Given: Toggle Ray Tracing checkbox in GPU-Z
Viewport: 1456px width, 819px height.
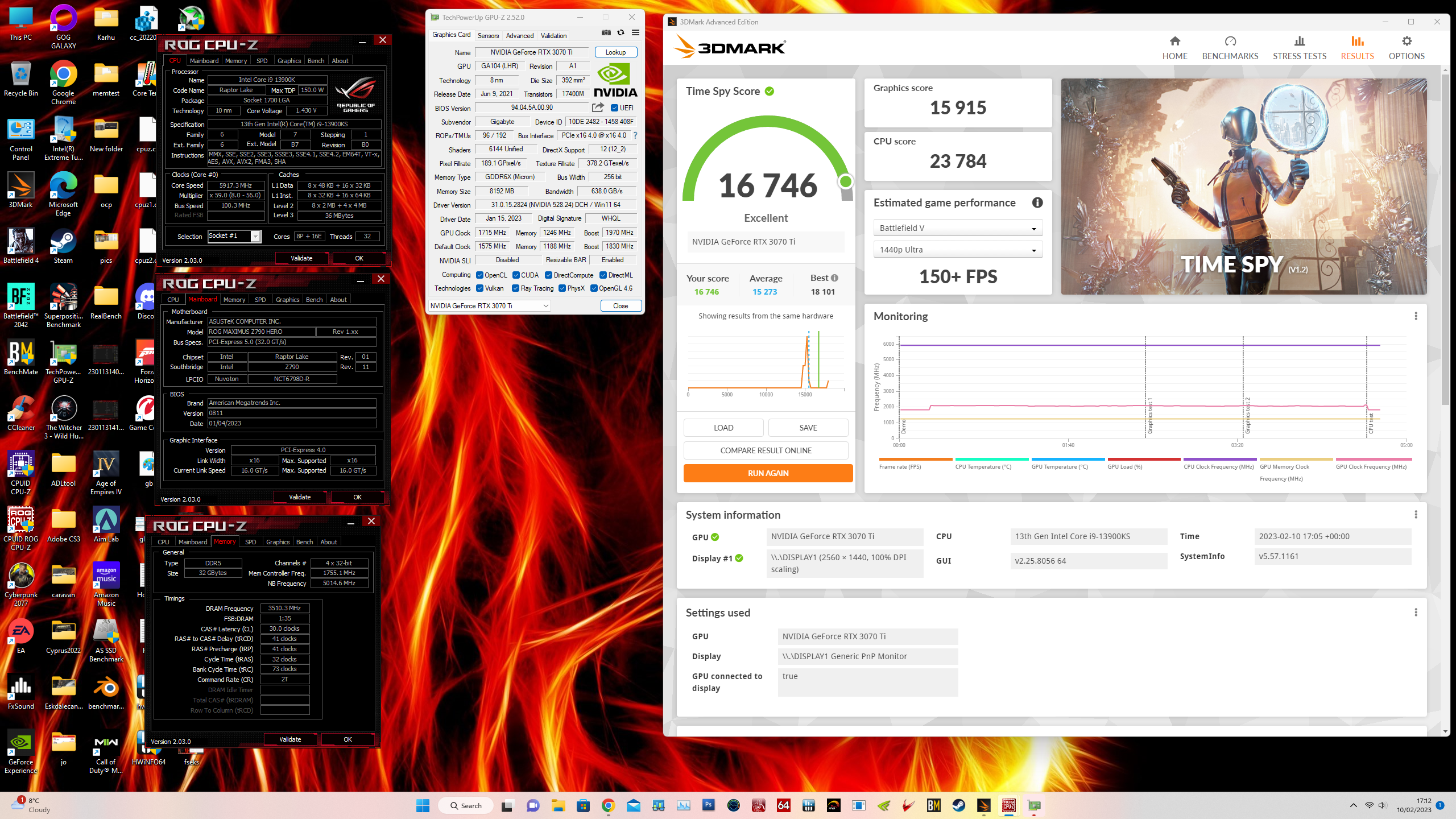Looking at the screenshot, I should (x=515, y=288).
